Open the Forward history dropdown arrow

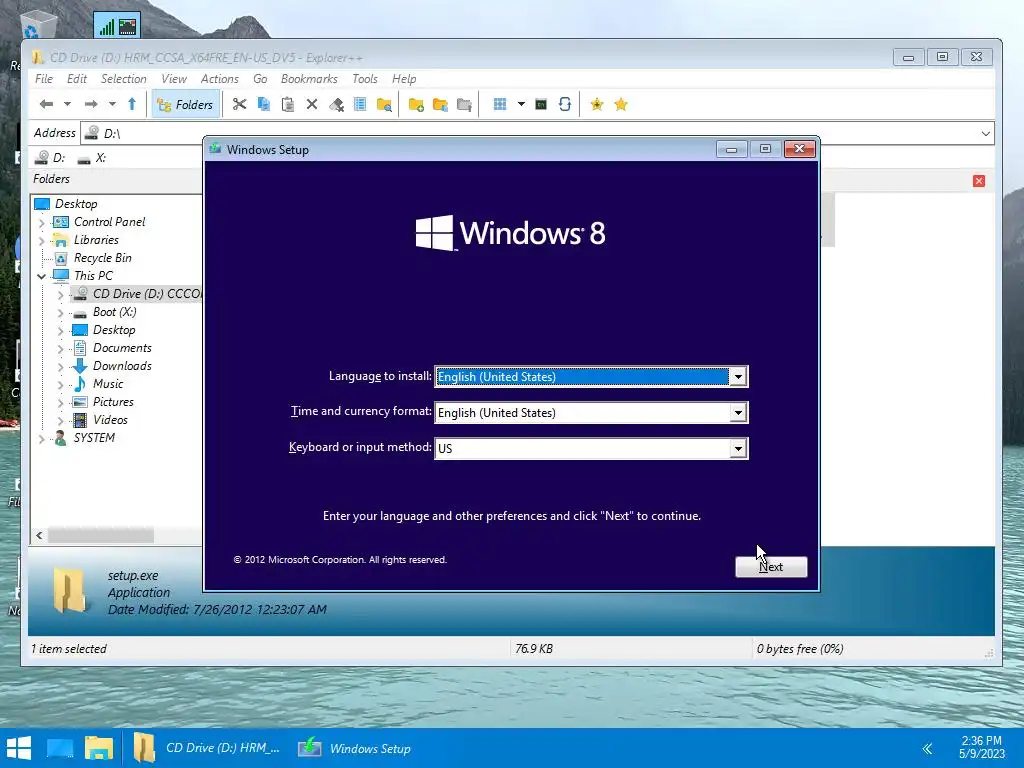click(x=112, y=104)
